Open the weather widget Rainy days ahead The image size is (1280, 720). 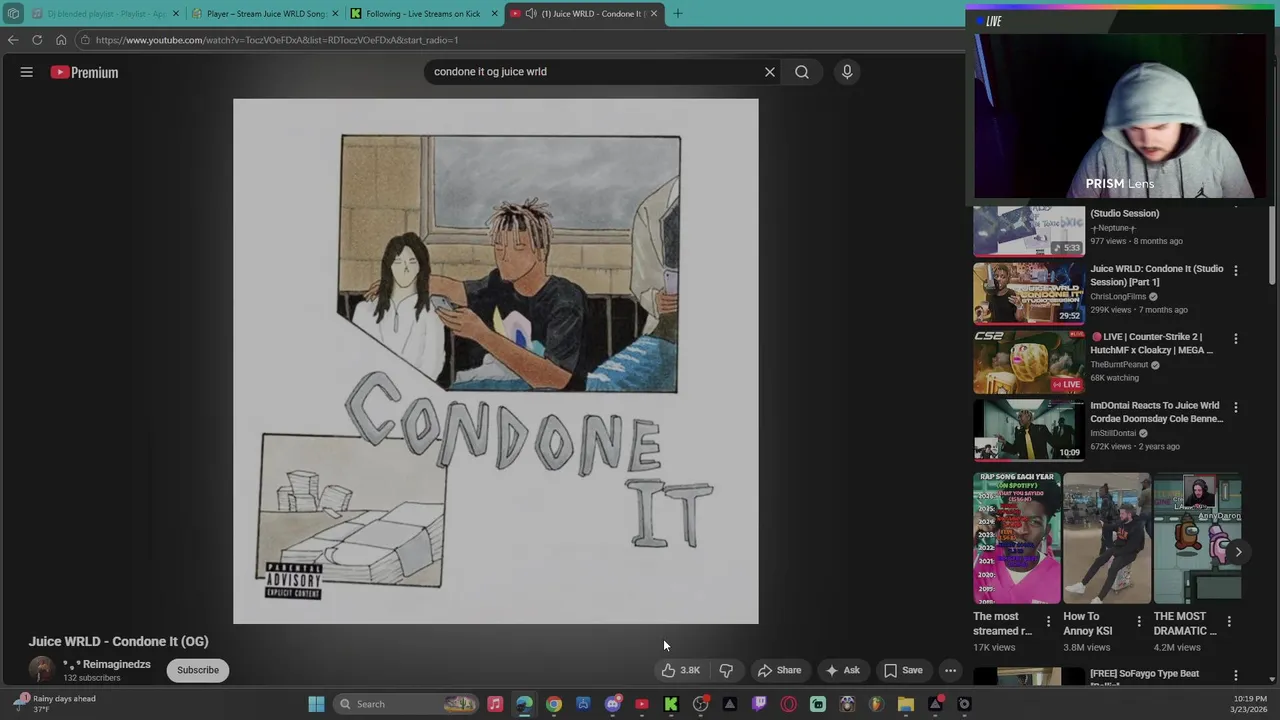tap(55, 704)
